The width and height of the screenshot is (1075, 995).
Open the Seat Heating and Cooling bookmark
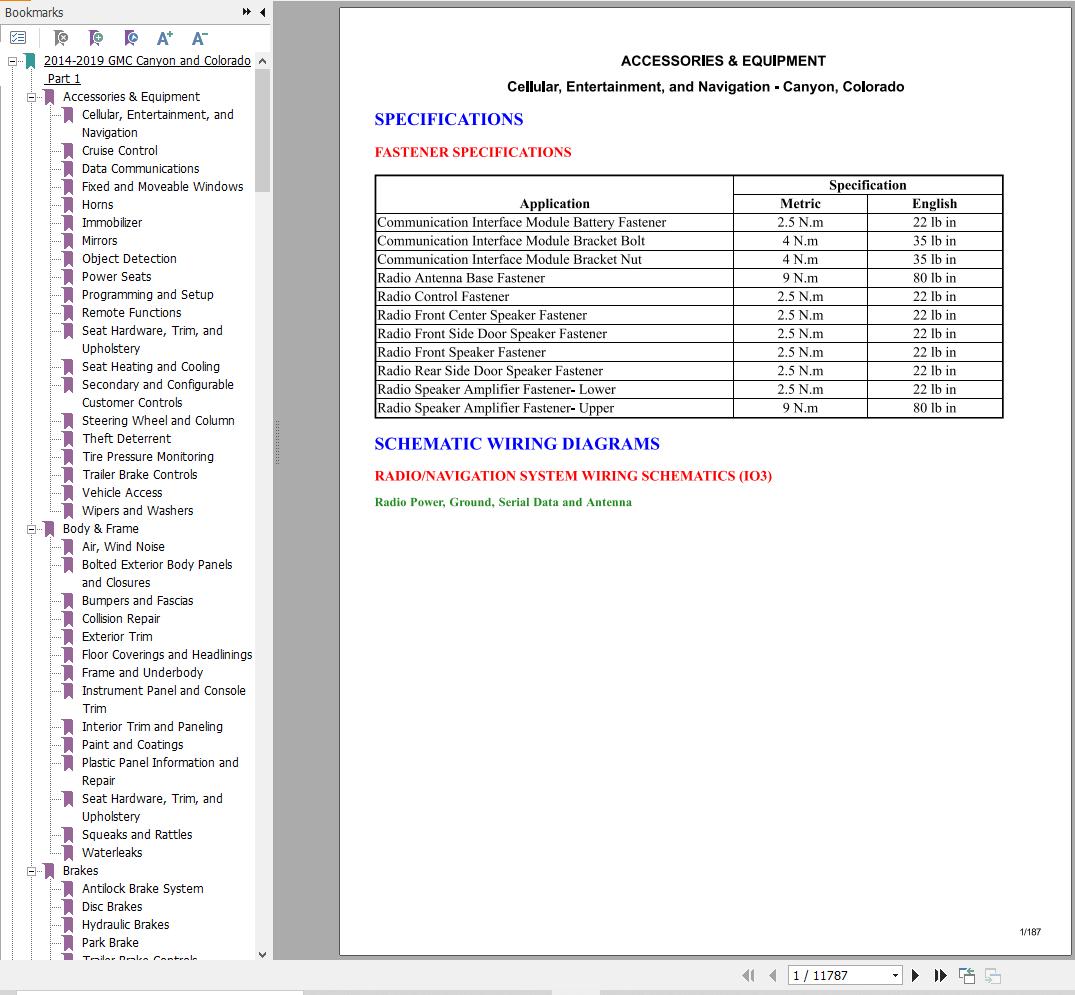(151, 367)
